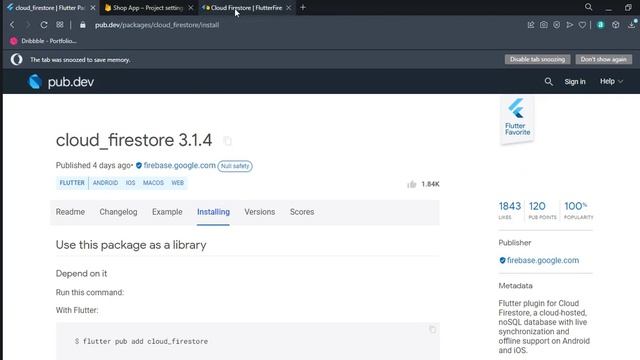Viewport: 640px width, 360px height.
Task: Click the IOS platform tag
Action: [130, 183]
